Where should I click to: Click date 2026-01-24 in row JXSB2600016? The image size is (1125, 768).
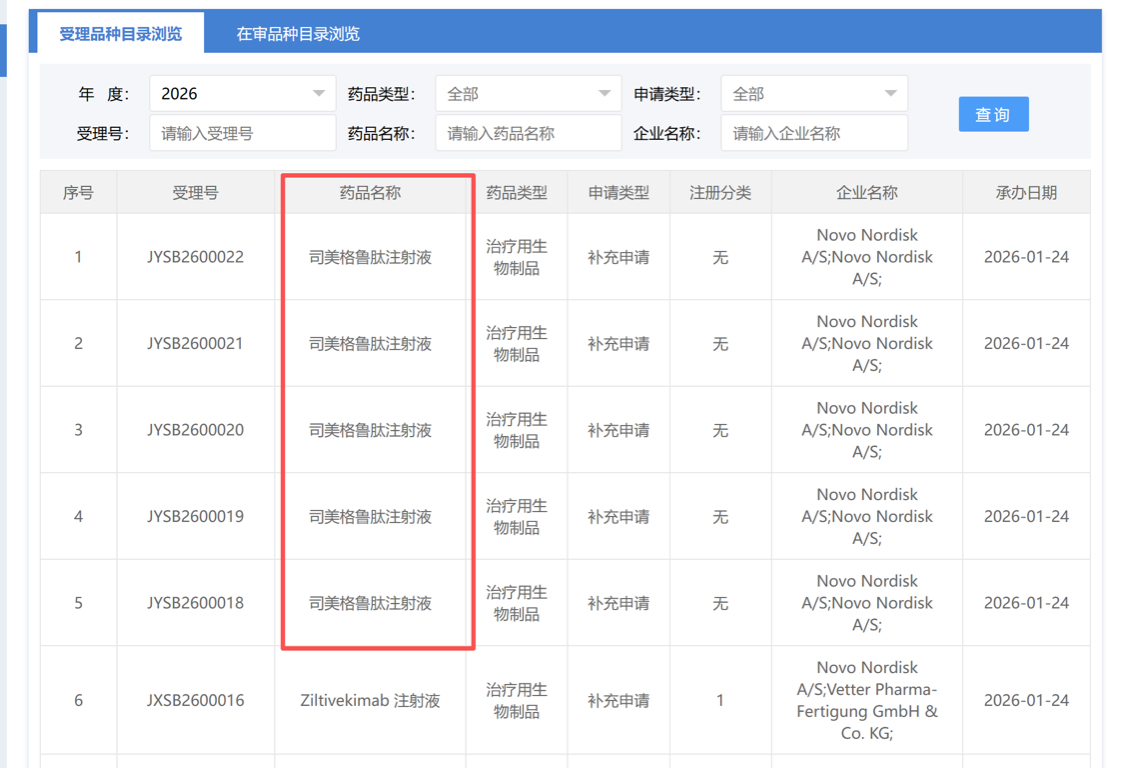1026,700
